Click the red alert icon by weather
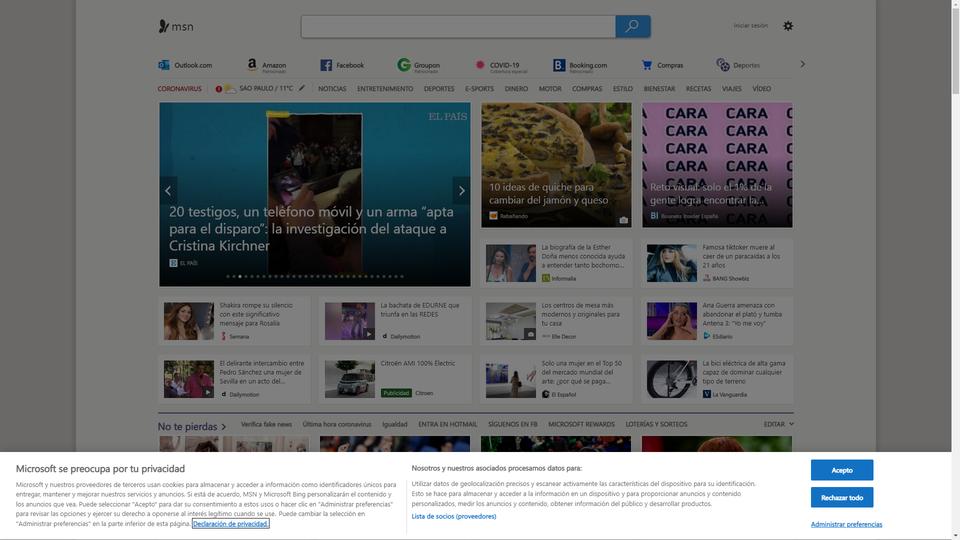This screenshot has height=540, width=960. [219, 89]
